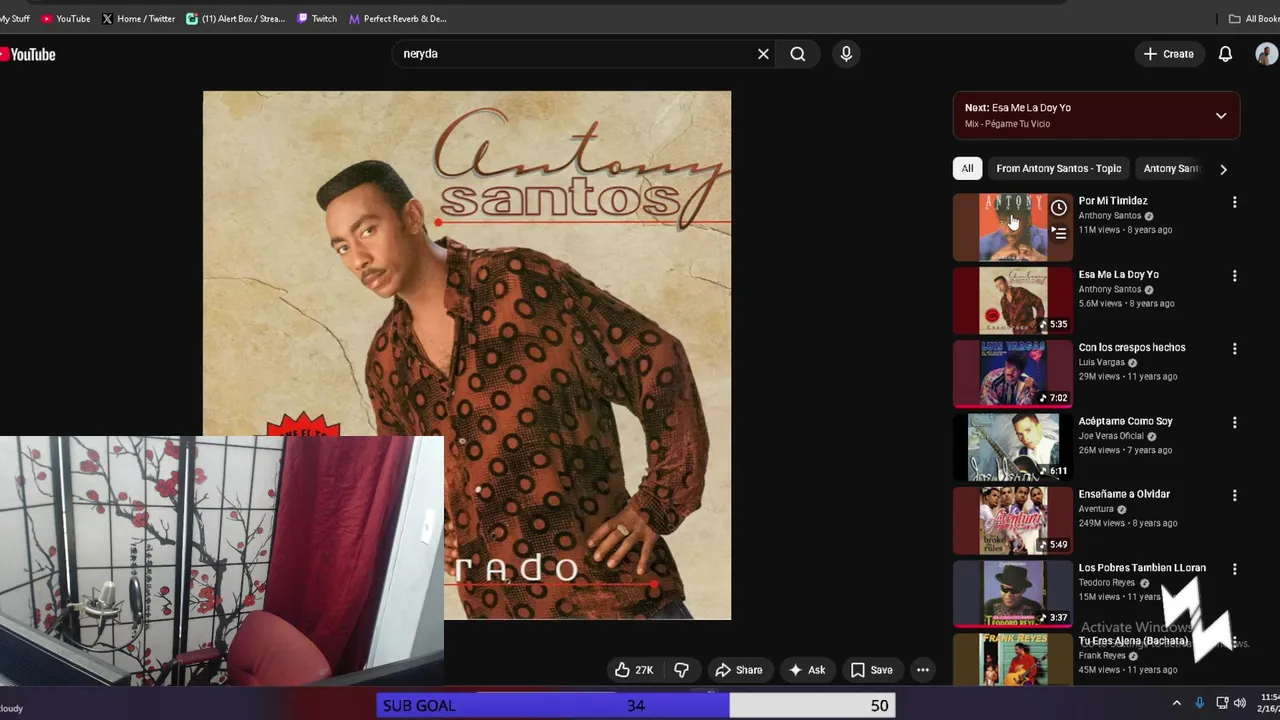Viewport: 1280px width, 720px height.
Task: Show hidden system tray icons
Action: click(1176, 703)
